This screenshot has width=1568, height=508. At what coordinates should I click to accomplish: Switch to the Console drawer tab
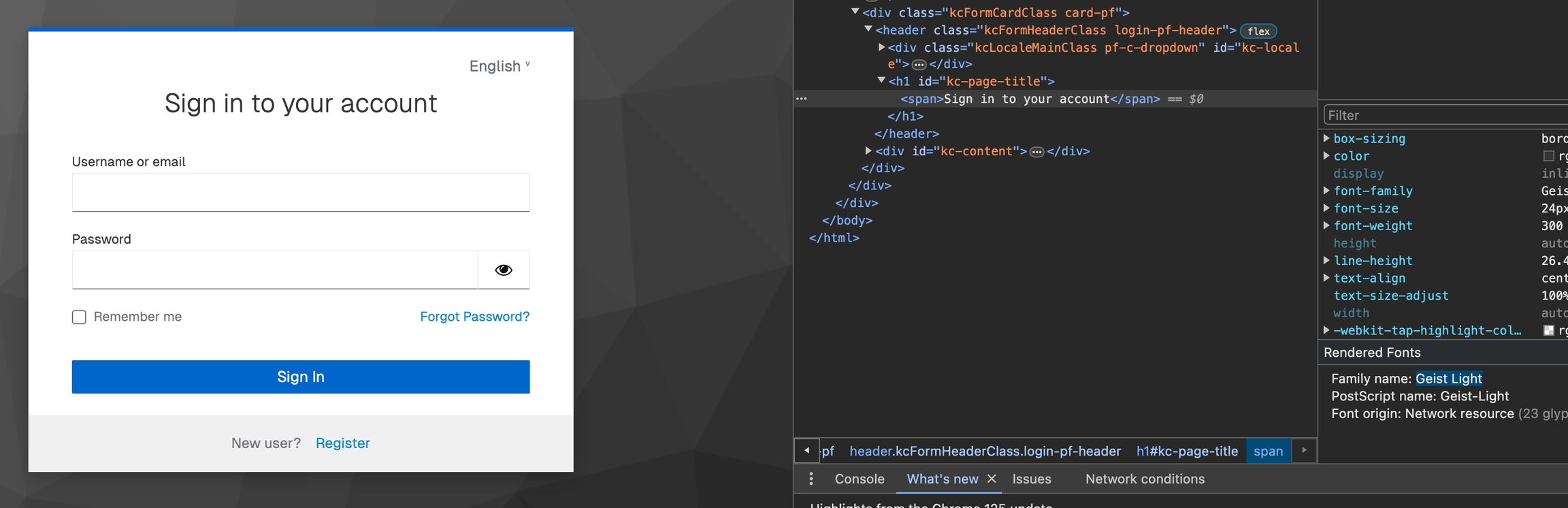[859, 479]
